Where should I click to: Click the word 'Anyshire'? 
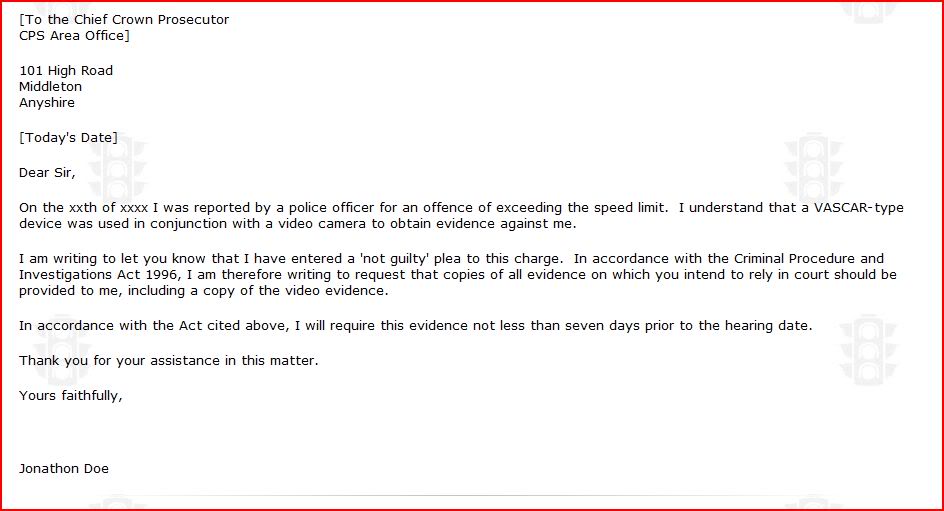click(x=47, y=103)
